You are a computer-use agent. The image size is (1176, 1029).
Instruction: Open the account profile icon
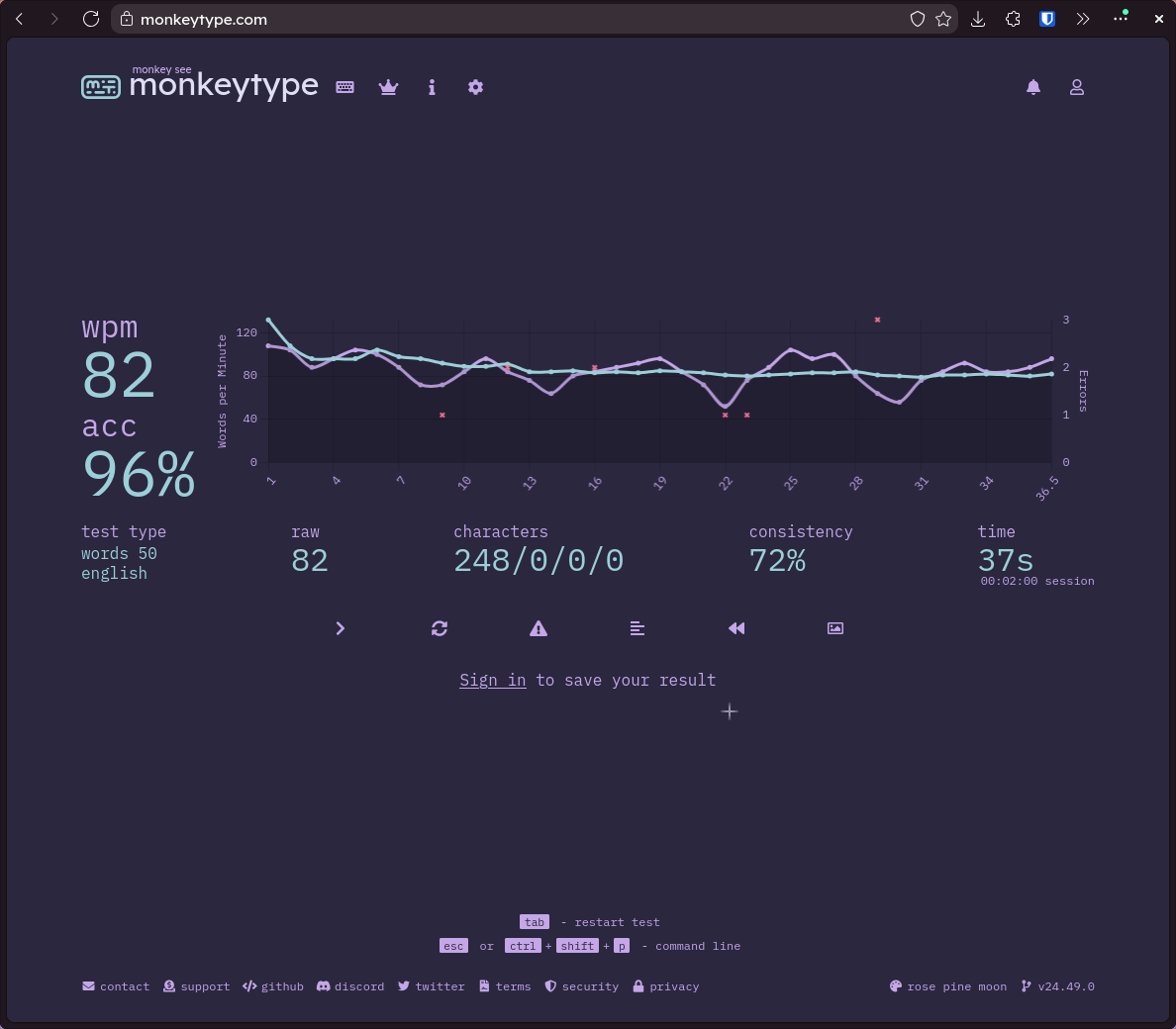point(1077,87)
